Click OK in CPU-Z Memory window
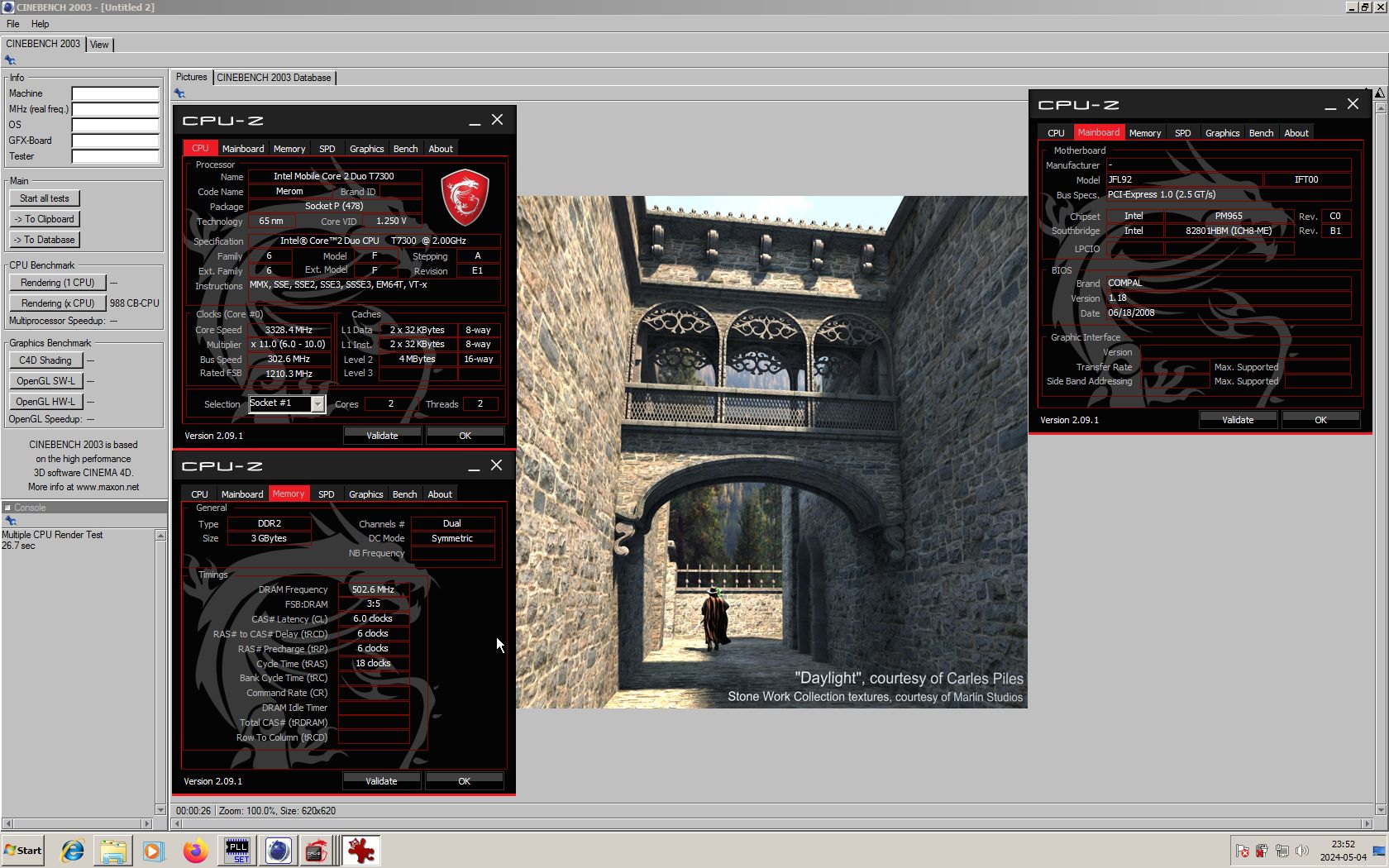This screenshot has height=868, width=1389. click(x=465, y=781)
